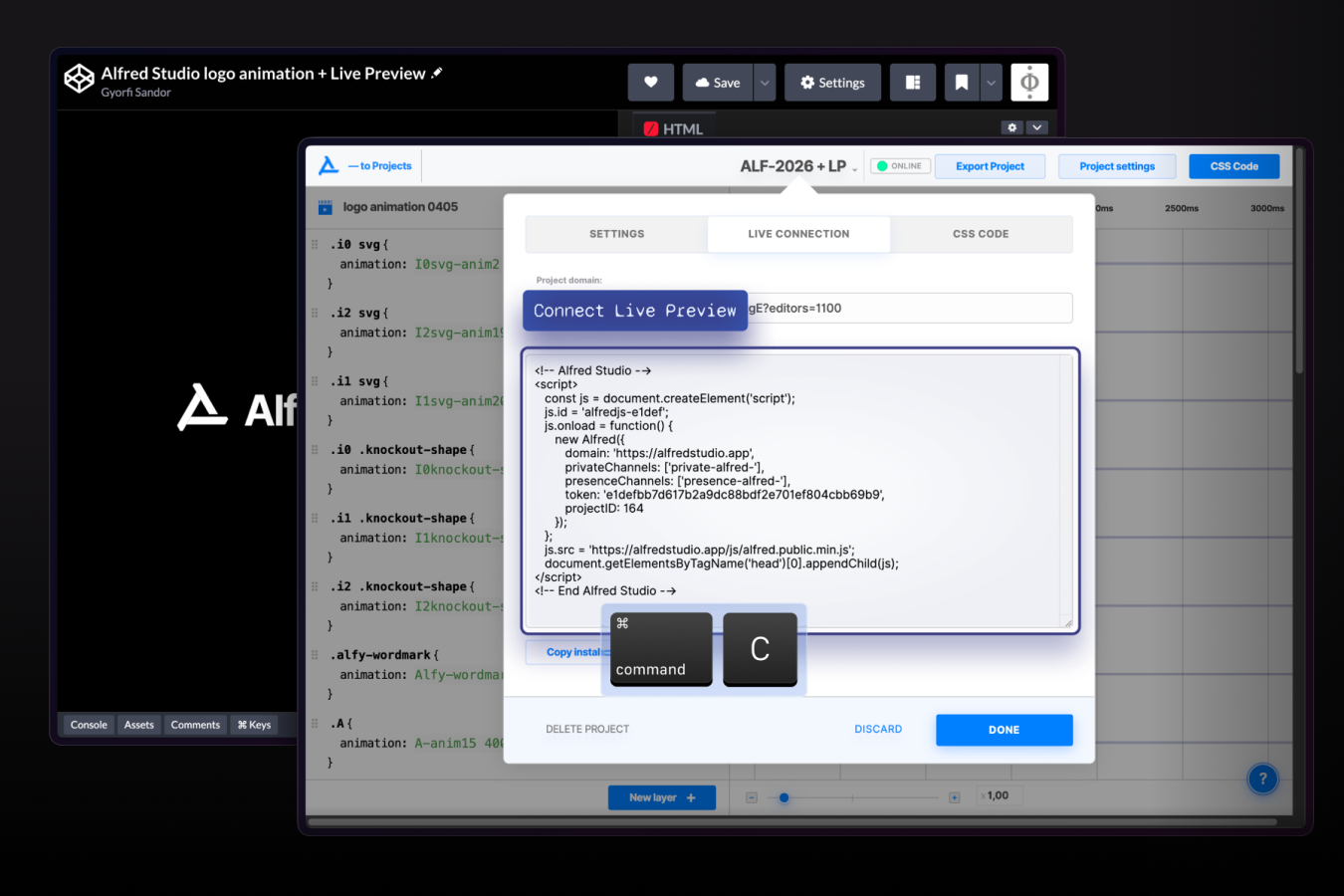Open the HTML editor chevron dropdown
The image size is (1344, 896).
1037,127
